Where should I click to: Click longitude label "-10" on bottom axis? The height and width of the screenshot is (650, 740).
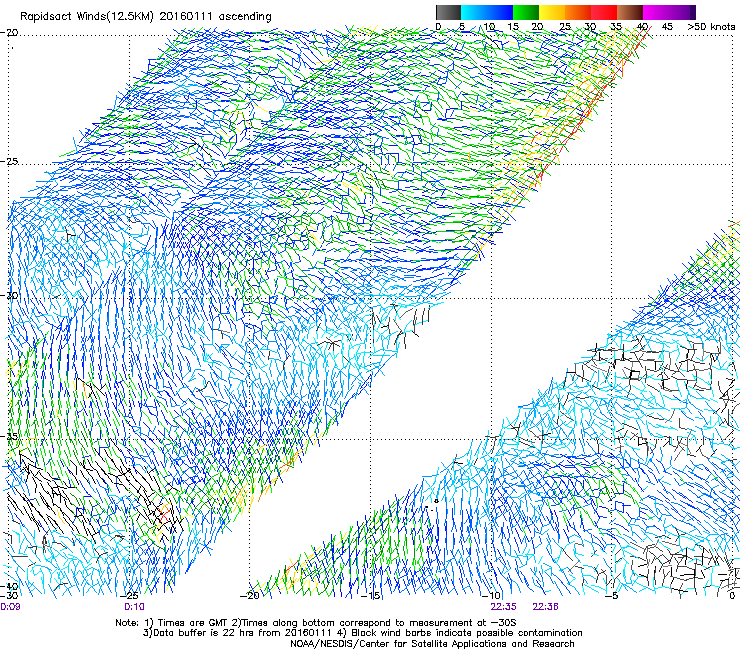[491, 596]
